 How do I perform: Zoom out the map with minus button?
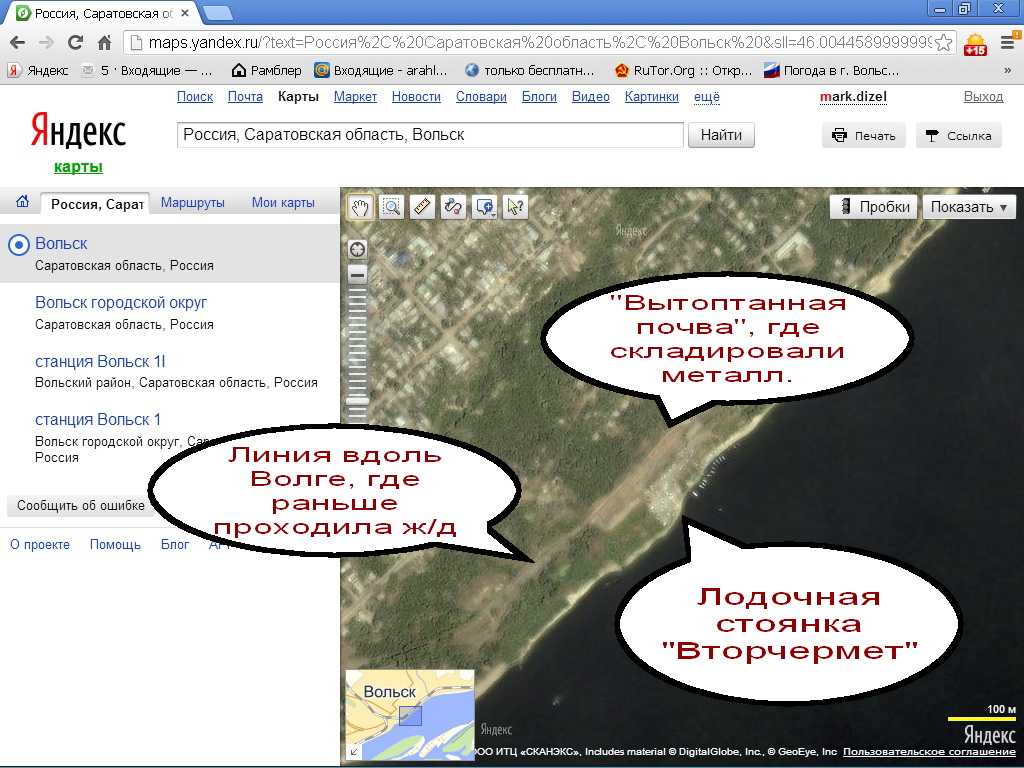pyautogui.click(x=357, y=275)
